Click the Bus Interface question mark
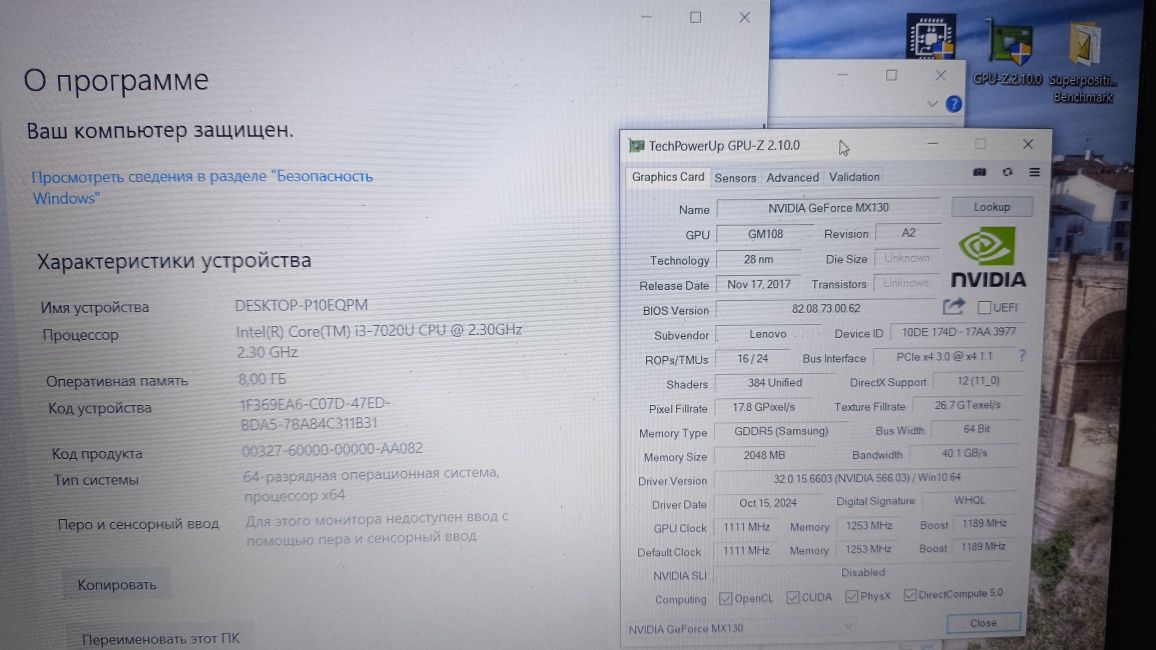Screen dimensions: 1156x650 1022,355
